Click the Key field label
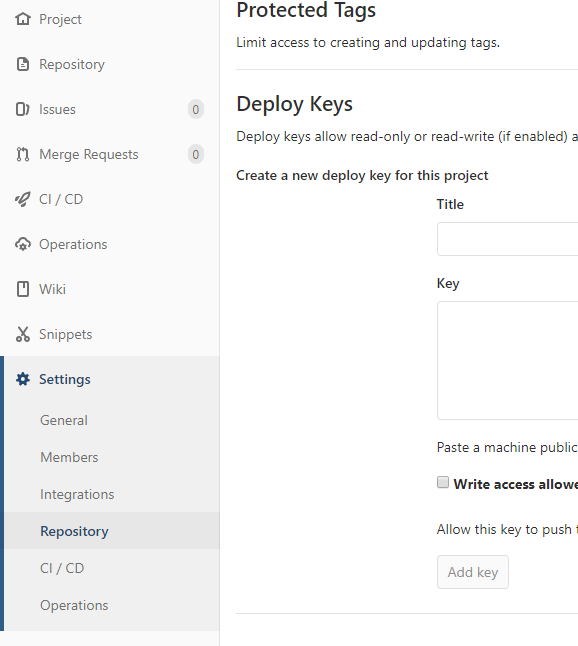Image resolution: width=578 pixels, height=646 pixels. pos(448,283)
